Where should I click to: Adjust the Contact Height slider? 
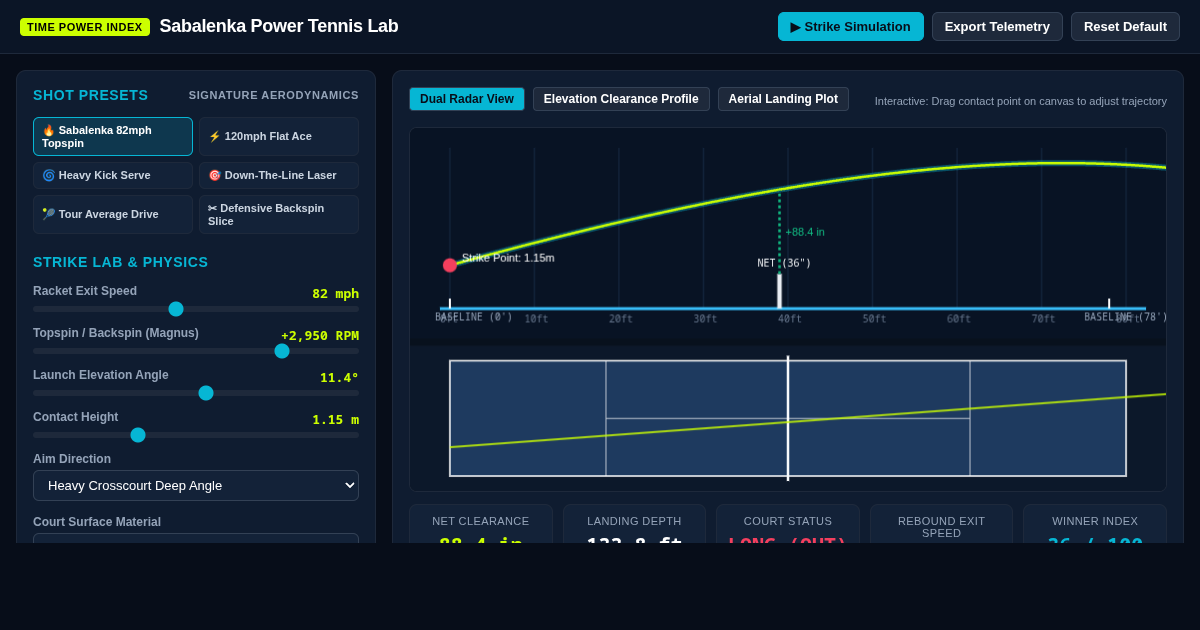(196, 435)
